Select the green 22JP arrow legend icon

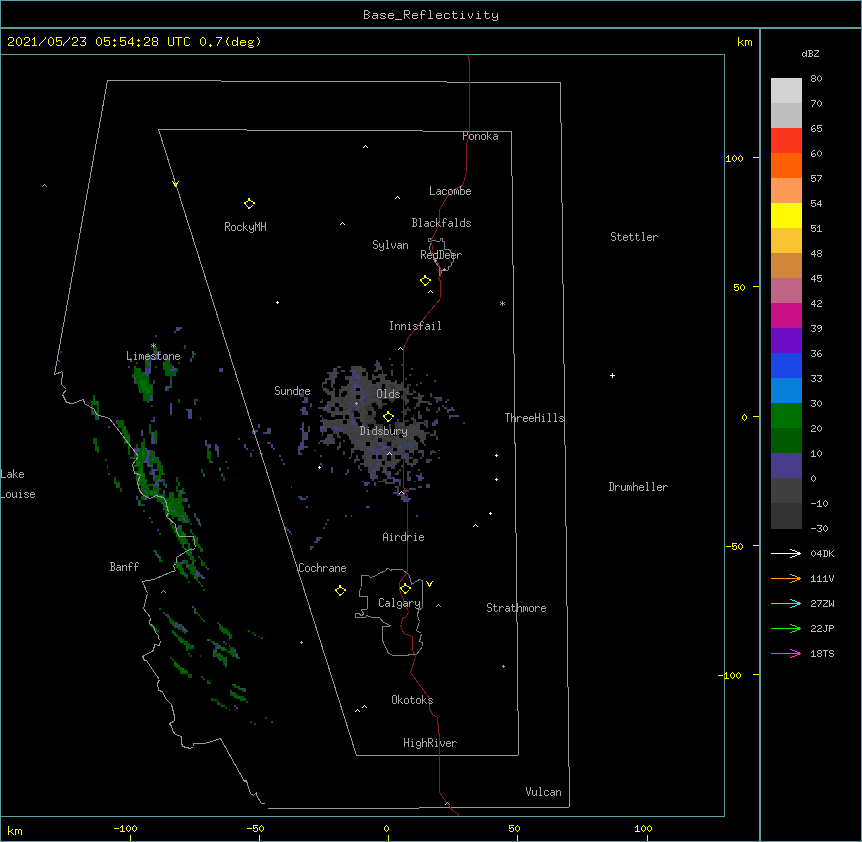point(786,628)
